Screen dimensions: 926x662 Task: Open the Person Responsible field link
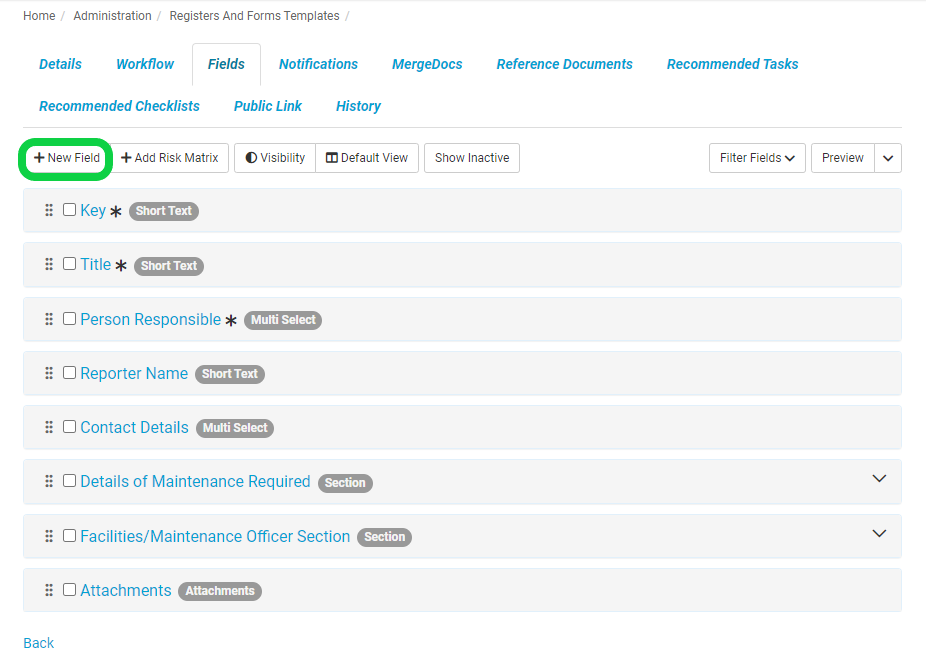tap(151, 319)
